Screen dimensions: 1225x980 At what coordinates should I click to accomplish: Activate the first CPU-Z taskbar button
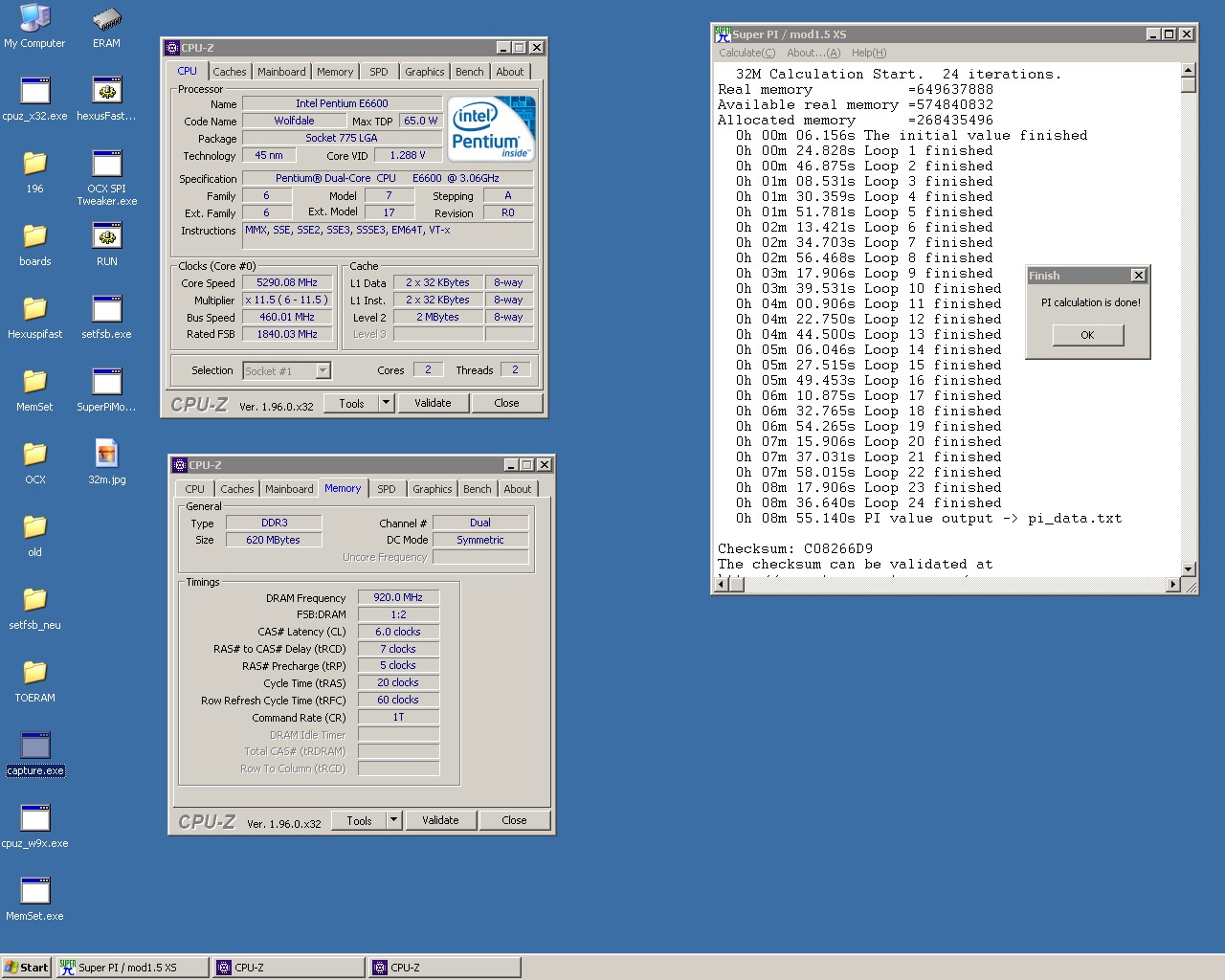tap(289, 968)
